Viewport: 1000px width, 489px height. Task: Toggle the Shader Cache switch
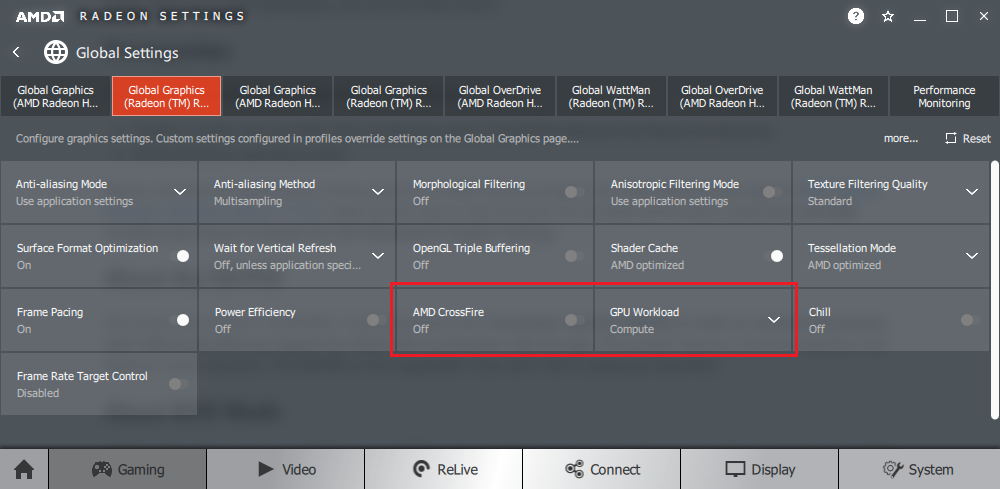(772, 256)
